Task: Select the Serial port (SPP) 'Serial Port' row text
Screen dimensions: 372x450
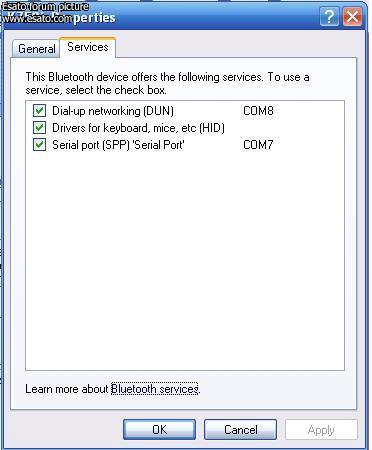Action: coord(118,145)
